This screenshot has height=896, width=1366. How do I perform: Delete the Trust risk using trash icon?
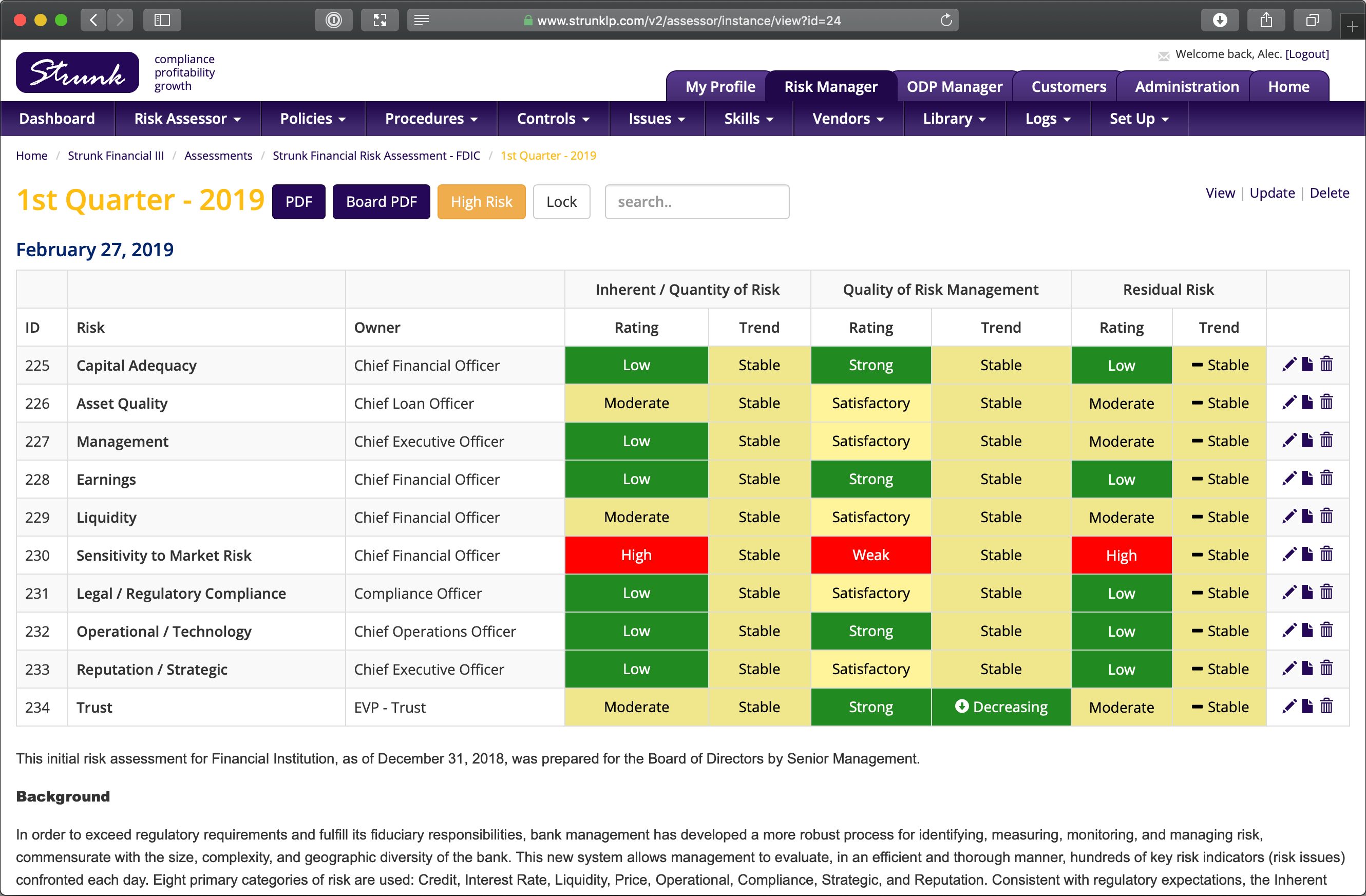pos(1326,706)
